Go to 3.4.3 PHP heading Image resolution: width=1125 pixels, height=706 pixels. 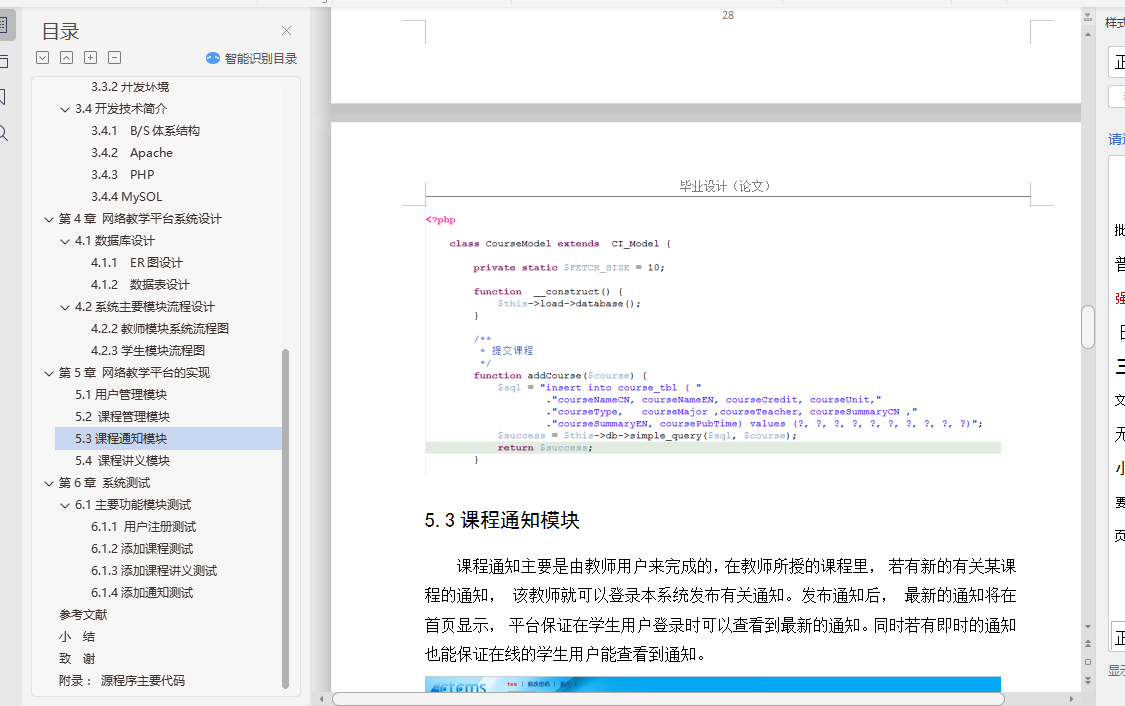[x=123, y=174]
